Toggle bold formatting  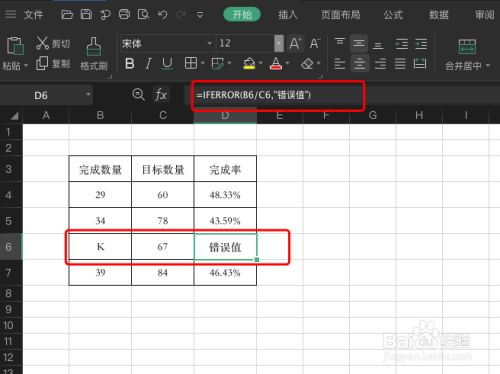coord(130,63)
